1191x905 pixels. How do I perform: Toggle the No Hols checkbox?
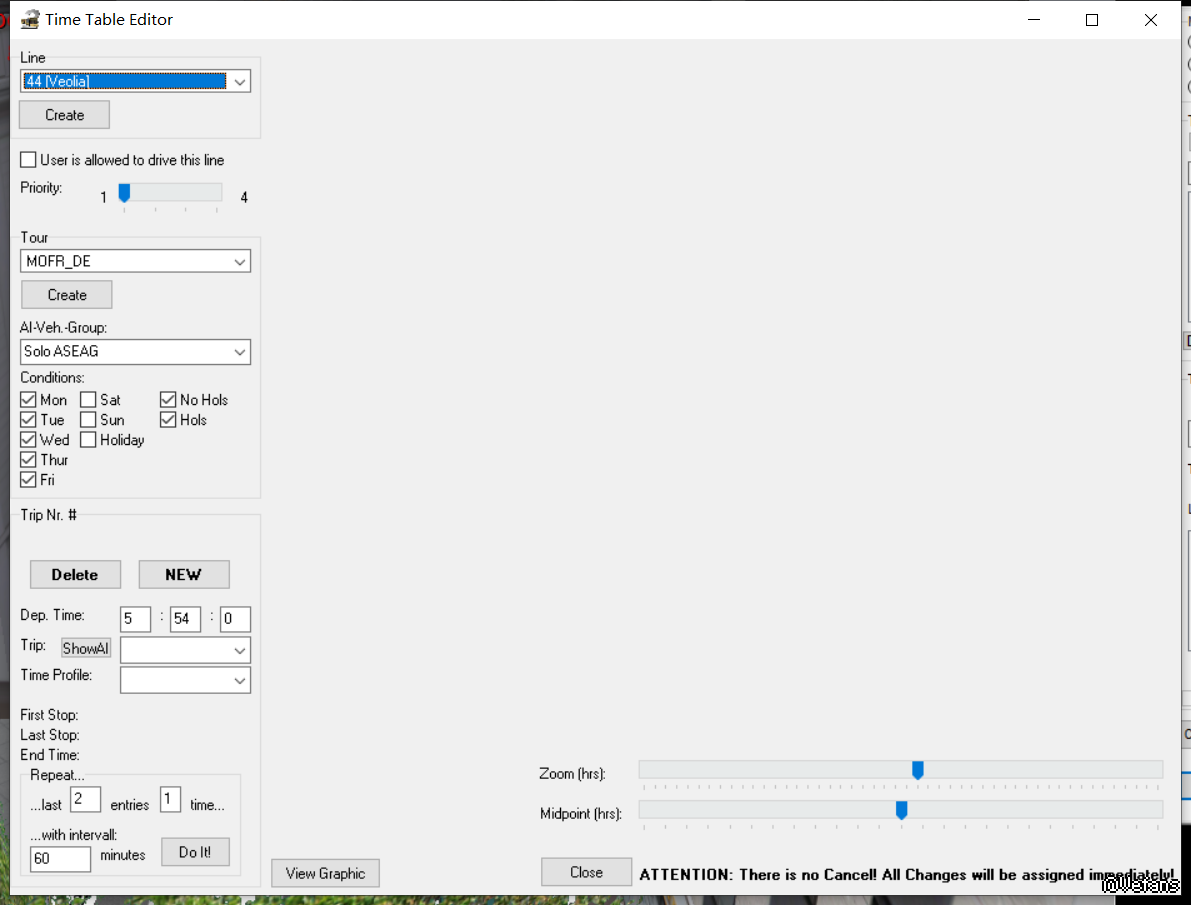[x=168, y=400]
